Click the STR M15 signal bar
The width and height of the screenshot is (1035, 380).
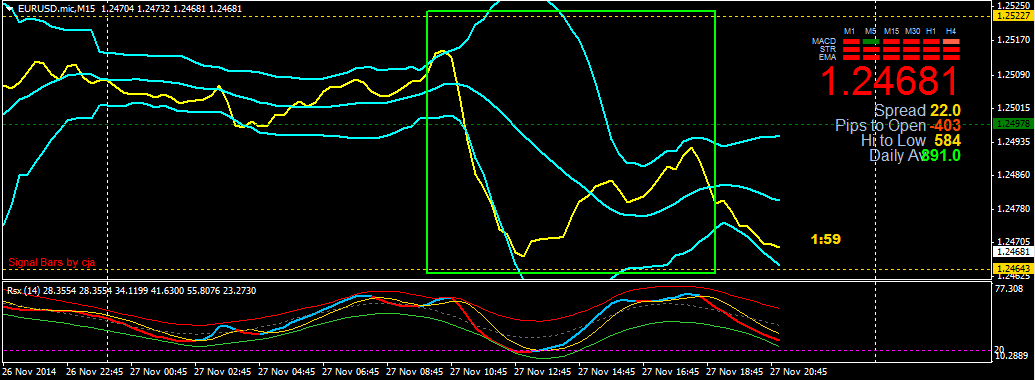pyautogui.click(x=891, y=49)
